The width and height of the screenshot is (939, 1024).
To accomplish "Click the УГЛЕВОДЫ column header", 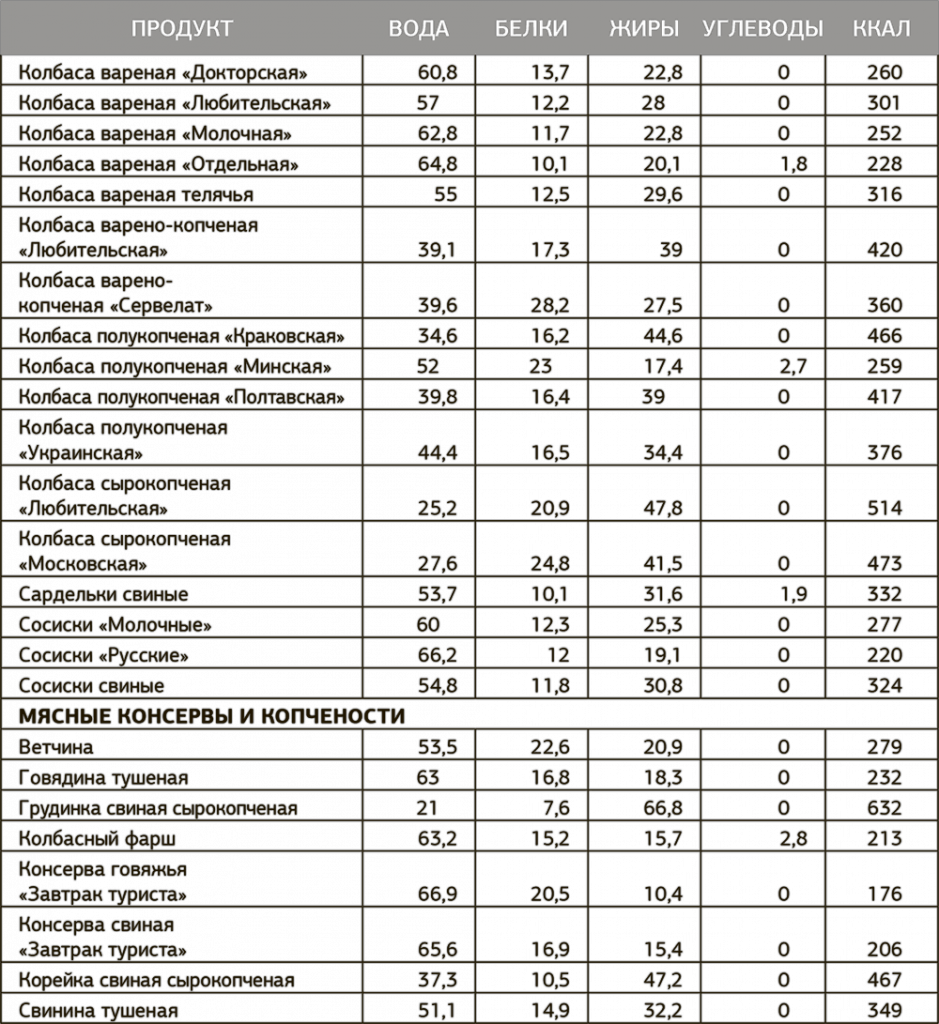I will coord(762,28).
